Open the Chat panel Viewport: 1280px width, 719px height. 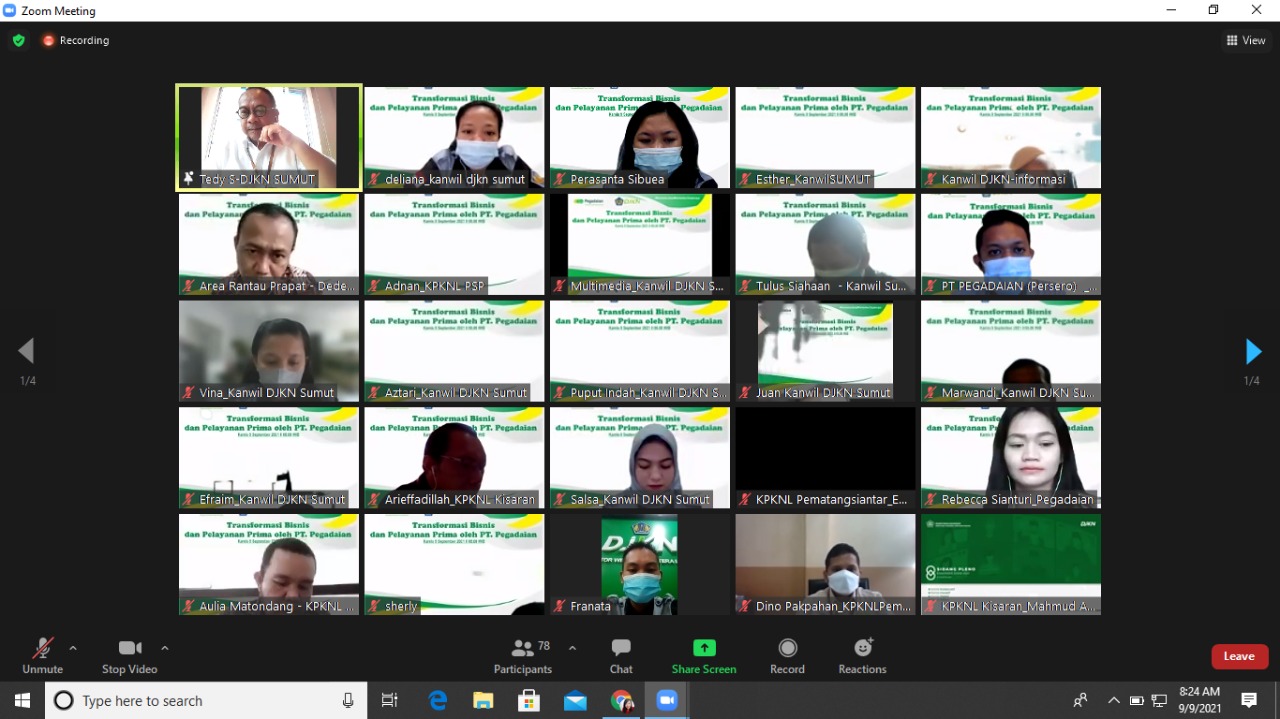point(621,656)
